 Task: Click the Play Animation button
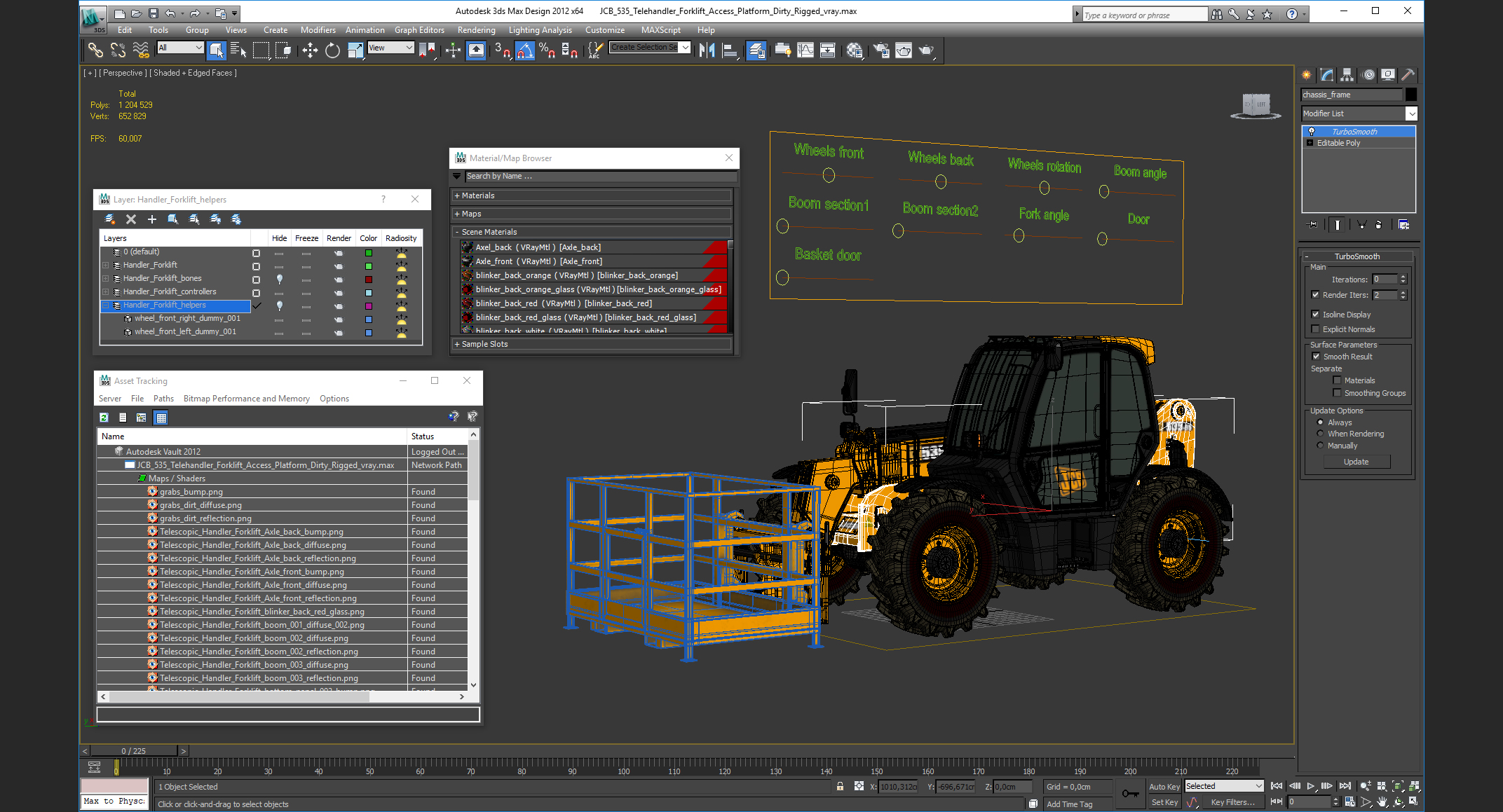click(x=1311, y=786)
